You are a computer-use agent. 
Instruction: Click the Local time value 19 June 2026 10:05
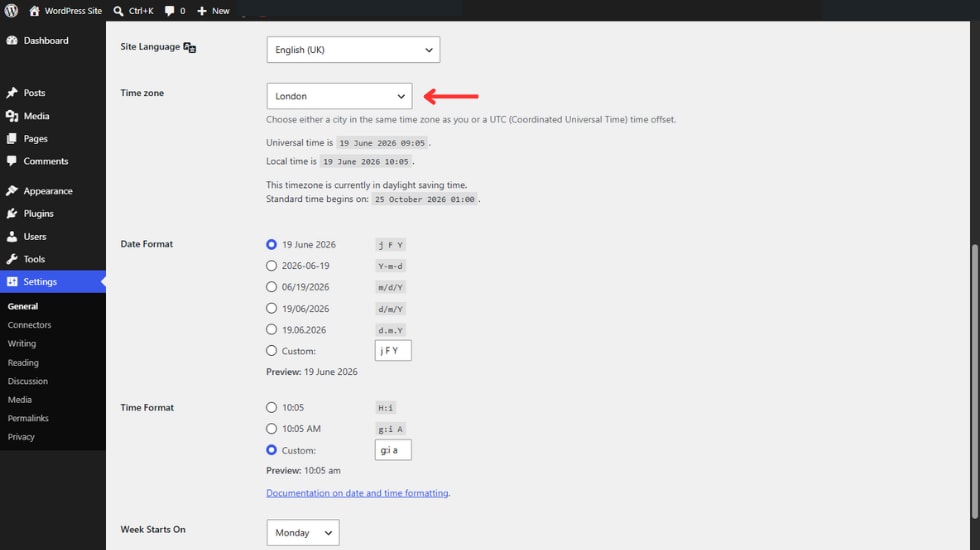(366, 162)
